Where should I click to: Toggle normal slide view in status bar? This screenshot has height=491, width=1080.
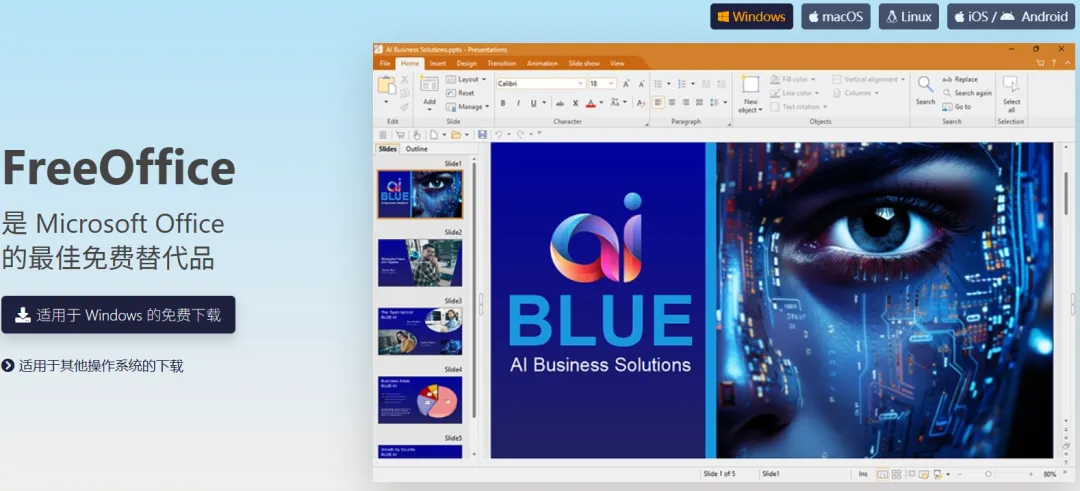[x=882, y=474]
